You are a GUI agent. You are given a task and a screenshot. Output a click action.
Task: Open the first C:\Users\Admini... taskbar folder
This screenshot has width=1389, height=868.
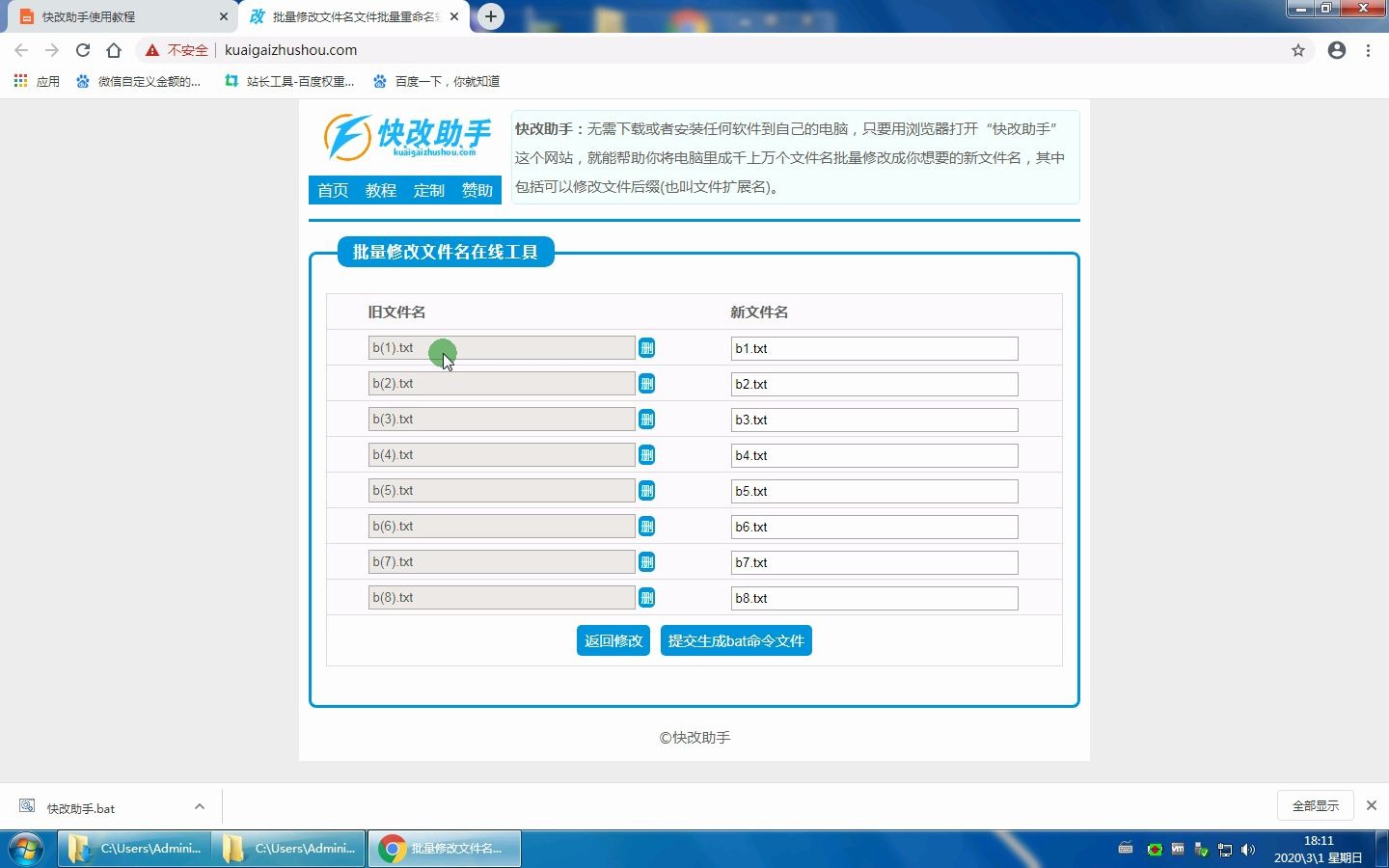click(134, 849)
